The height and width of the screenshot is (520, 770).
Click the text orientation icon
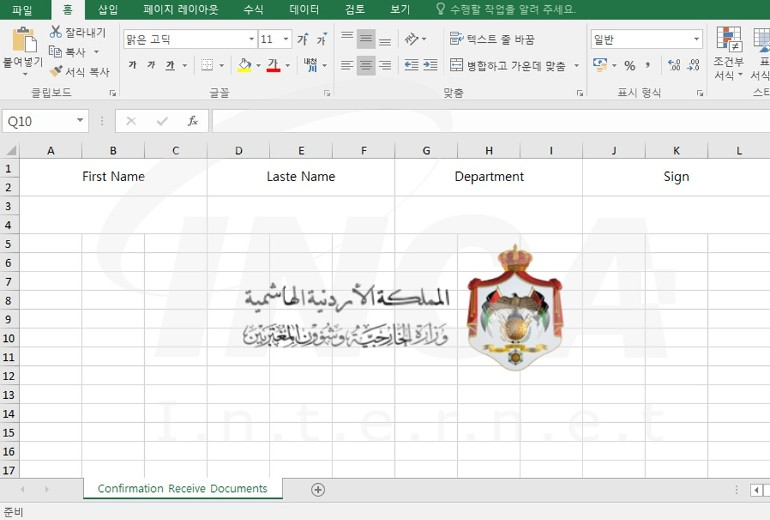pos(411,39)
